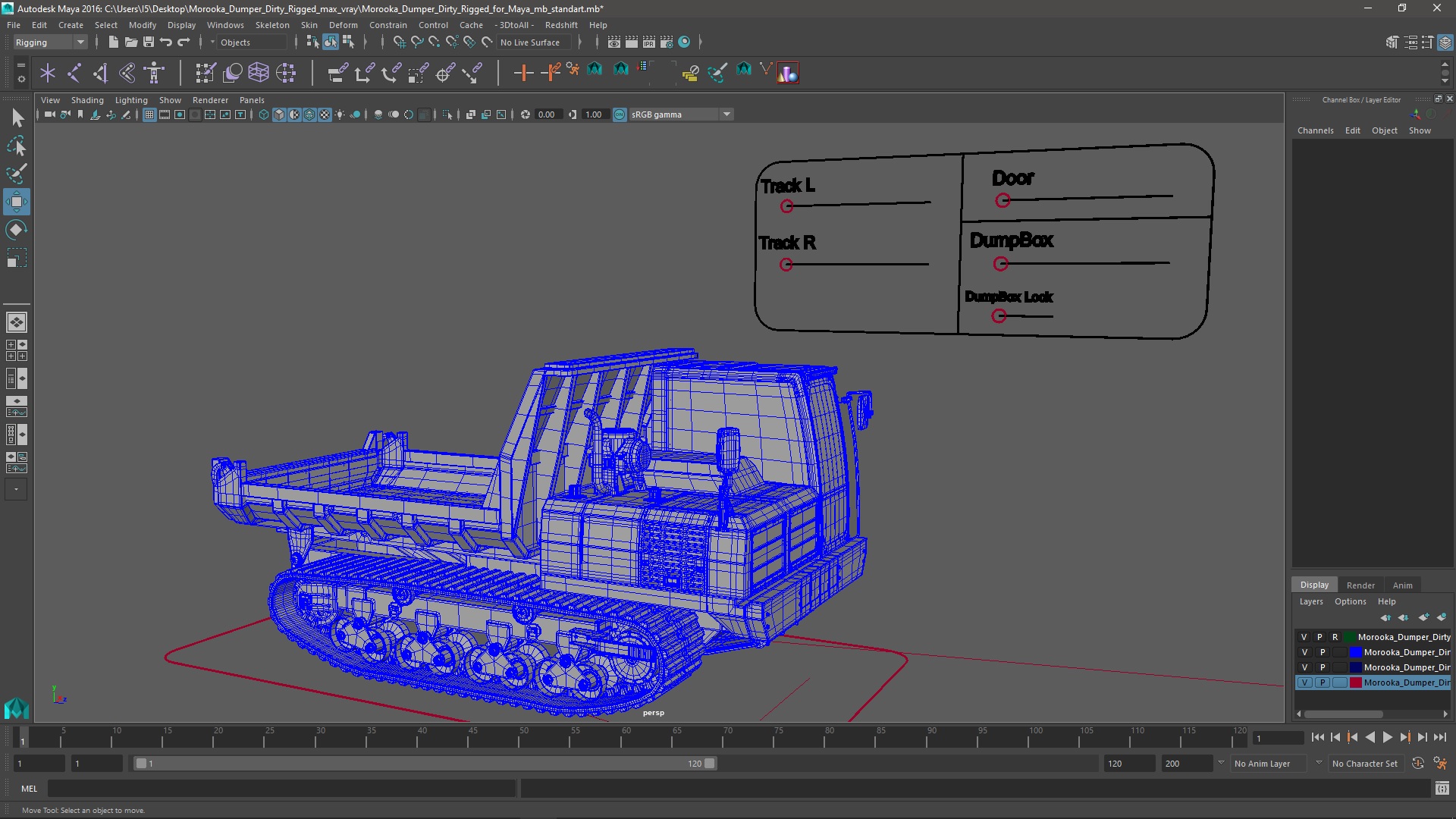
Task: Switch to the Anim layer tab
Action: [1402, 585]
